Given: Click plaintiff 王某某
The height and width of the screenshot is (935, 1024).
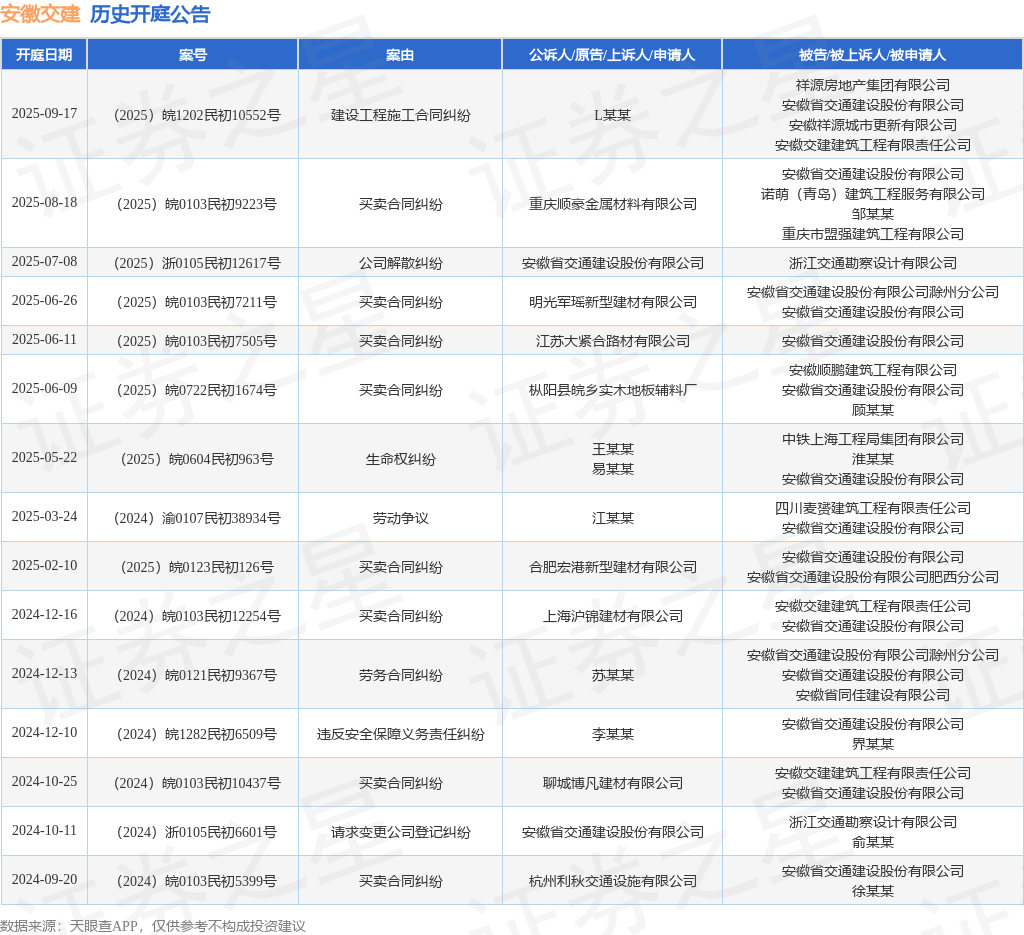Looking at the screenshot, I should [x=613, y=449].
